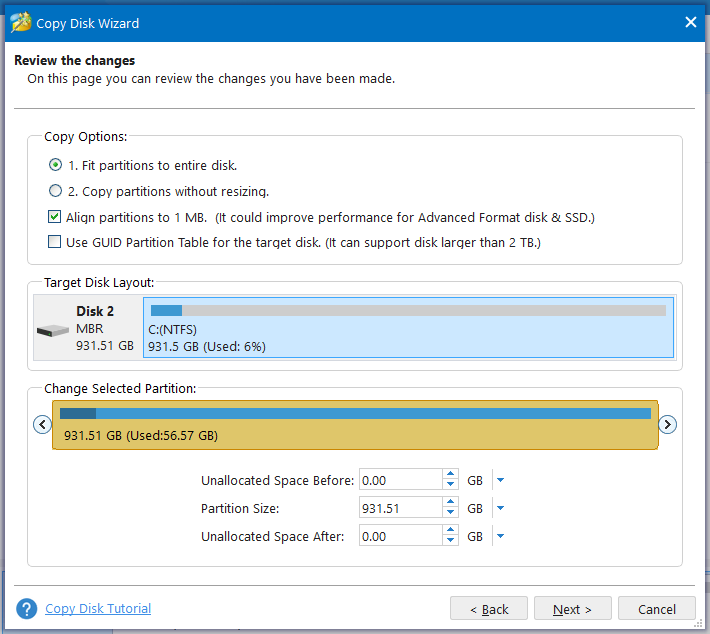The image size is (710, 634).
Task: Click the Copy Disk Wizard wand icon
Action: pos(20,23)
